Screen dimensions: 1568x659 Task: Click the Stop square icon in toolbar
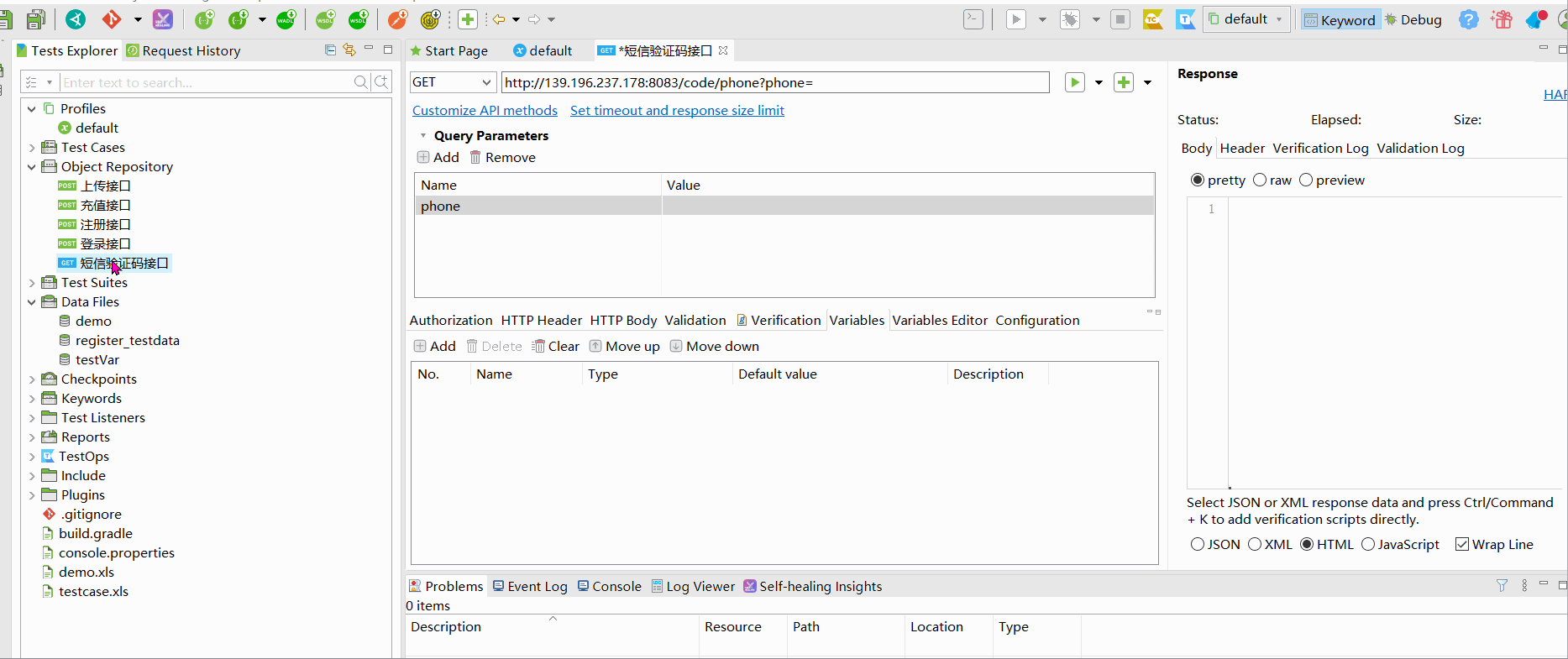tap(1120, 19)
